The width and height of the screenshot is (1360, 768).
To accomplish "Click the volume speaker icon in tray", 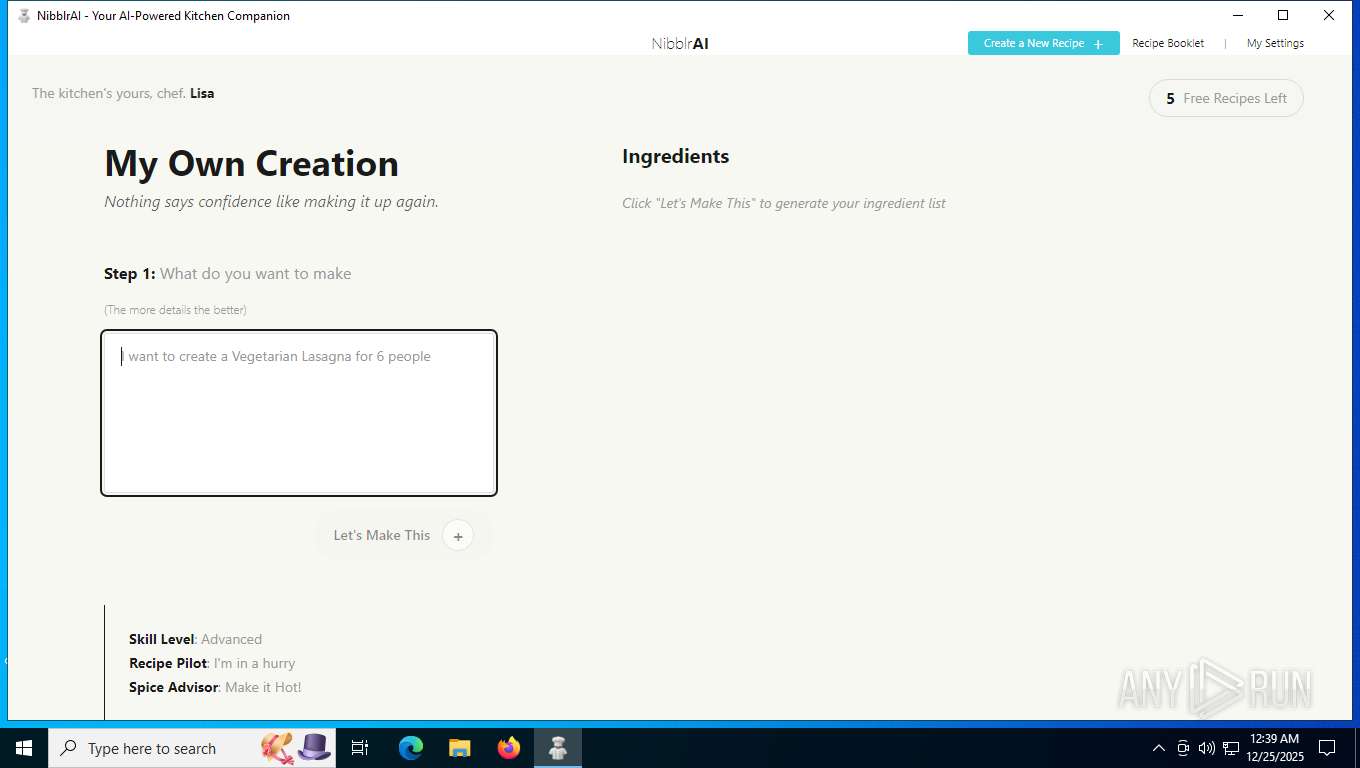I will point(1207,748).
